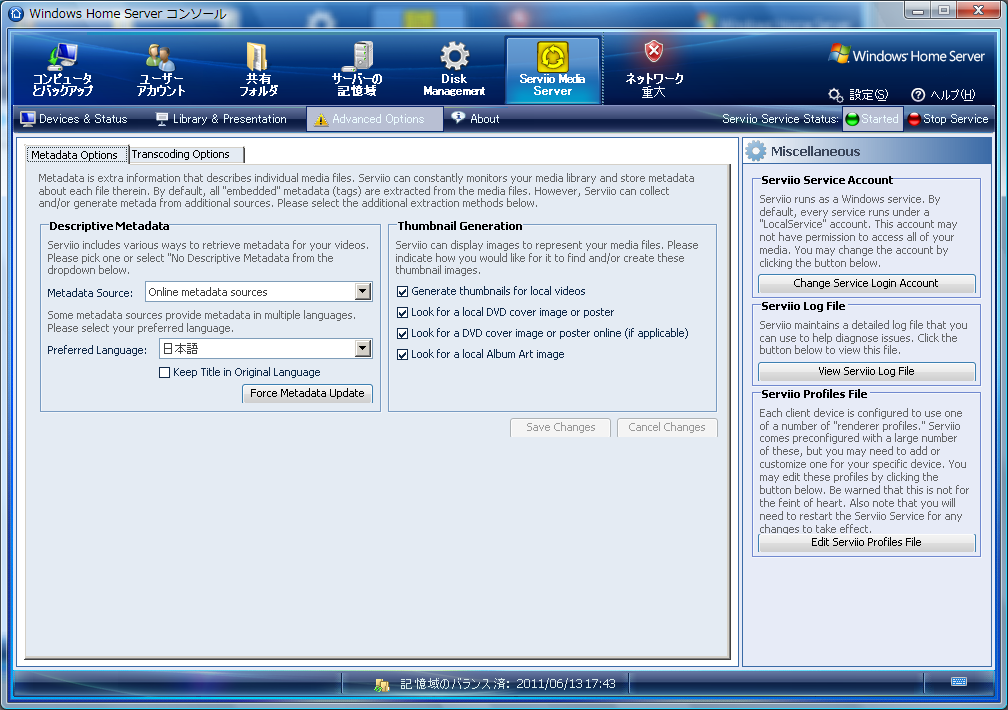Viewport: 1008px width, 710px height.
Task: Expand the Metadata Source dropdown
Action: 363,292
